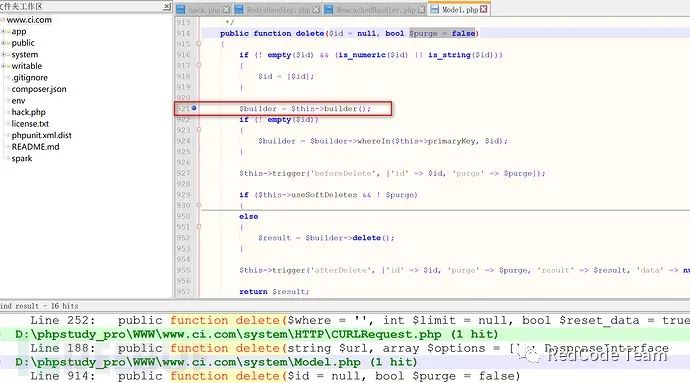This screenshot has height=383, width=690.
Task: Click the save-state icon on the hack.php tab
Action: (x=180, y=9)
